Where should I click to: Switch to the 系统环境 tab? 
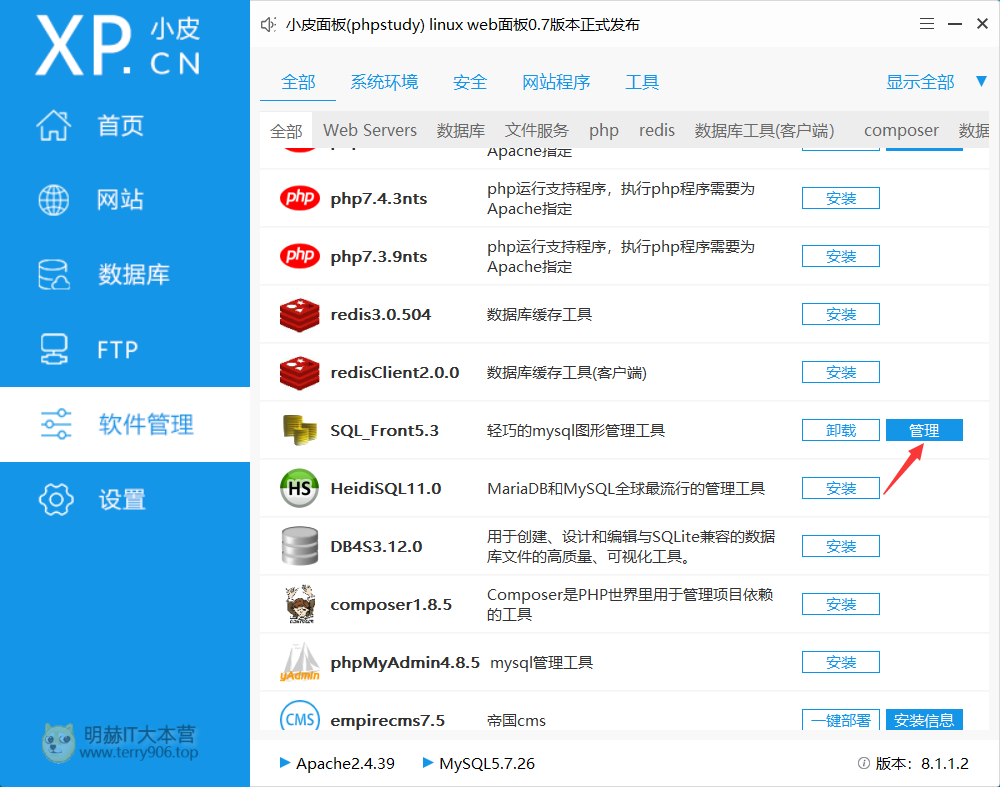pyautogui.click(x=384, y=82)
